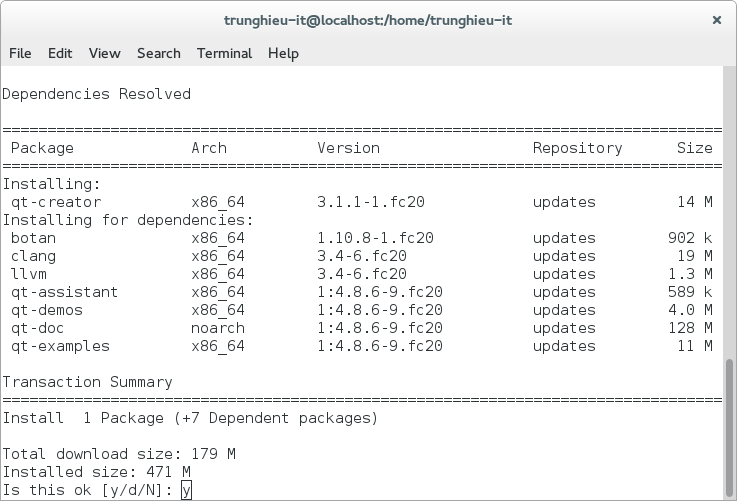Click the 589 k size value

[x=690, y=292]
